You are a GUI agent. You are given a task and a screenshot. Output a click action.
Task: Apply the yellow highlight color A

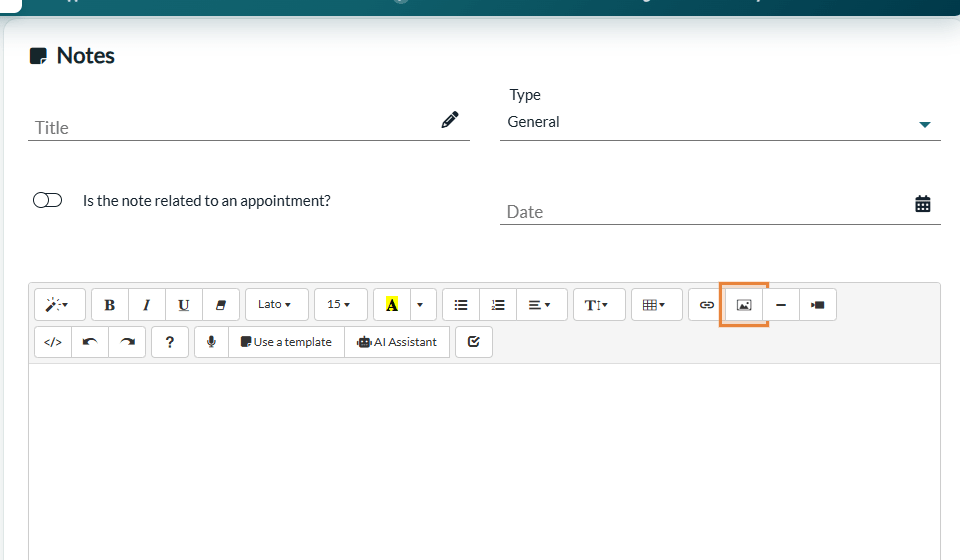[x=392, y=305]
